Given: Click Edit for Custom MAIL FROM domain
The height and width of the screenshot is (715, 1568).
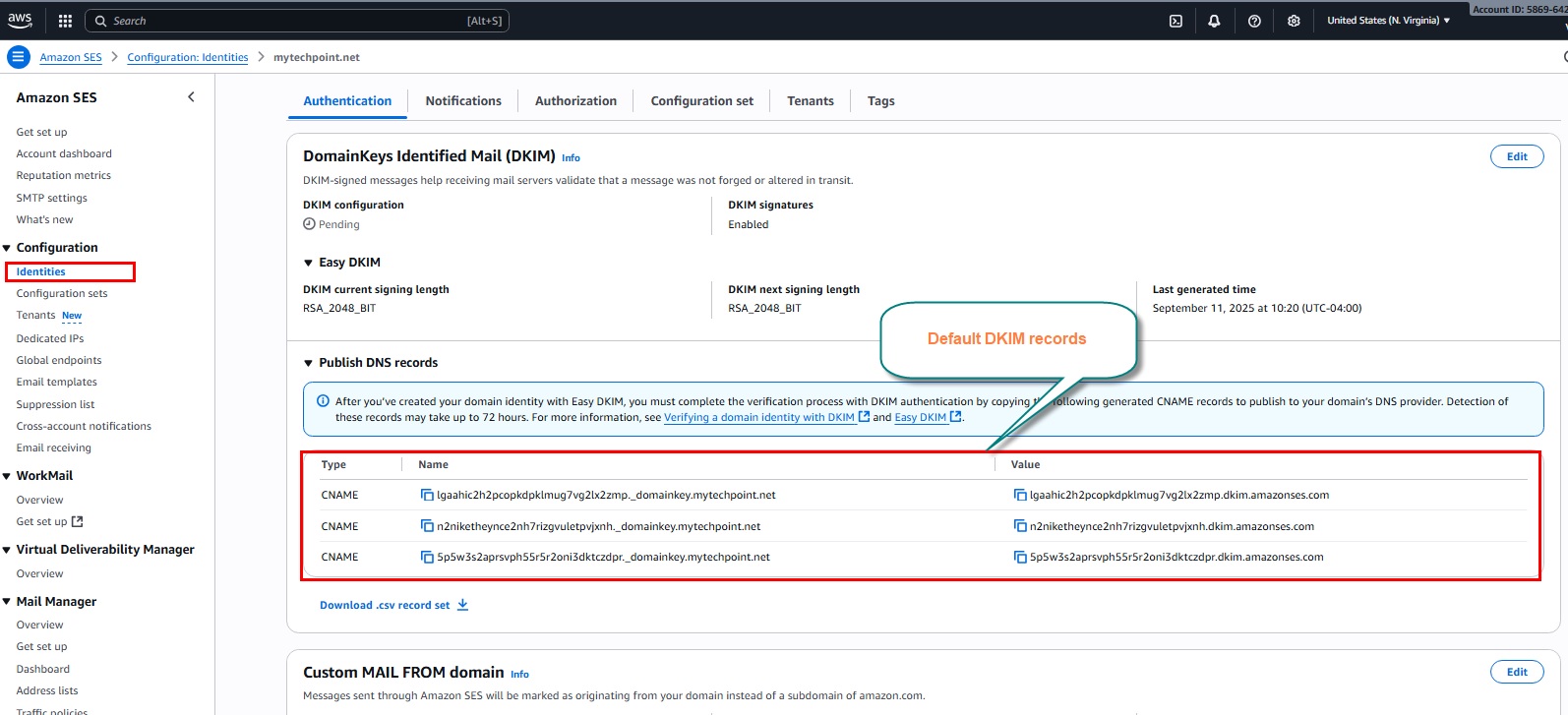Looking at the screenshot, I should tap(1517, 672).
